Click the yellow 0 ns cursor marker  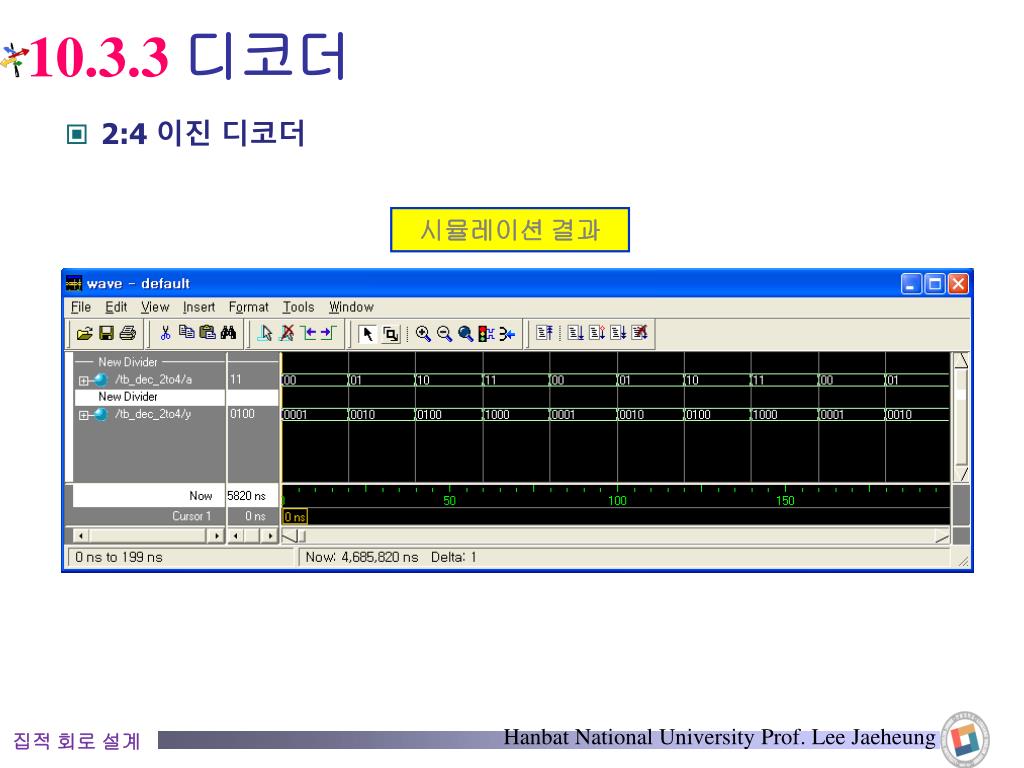pos(295,517)
